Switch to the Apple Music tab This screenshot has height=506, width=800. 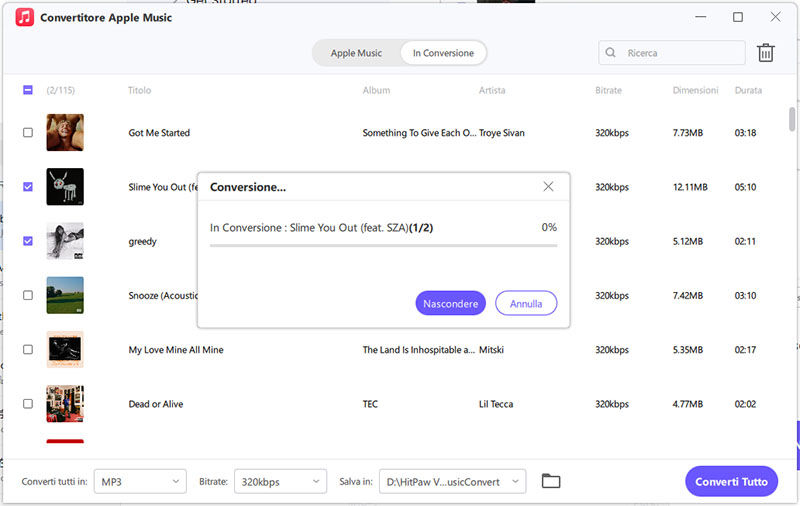click(356, 53)
